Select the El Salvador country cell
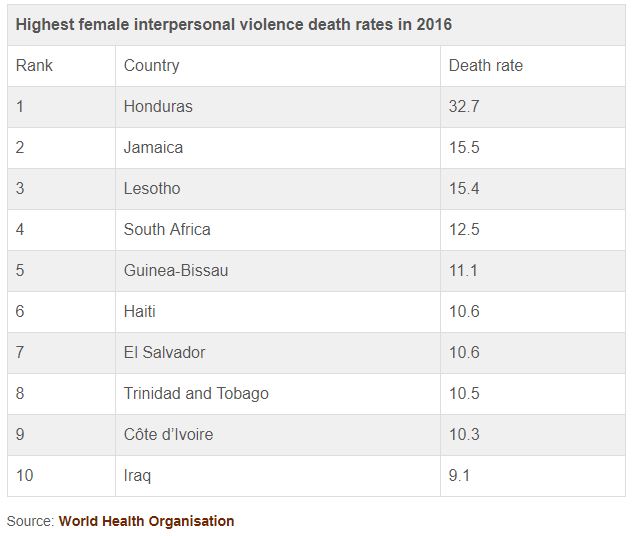Viewport: 638px width, 536px height. pyautogui.click(x=164, y=352)
